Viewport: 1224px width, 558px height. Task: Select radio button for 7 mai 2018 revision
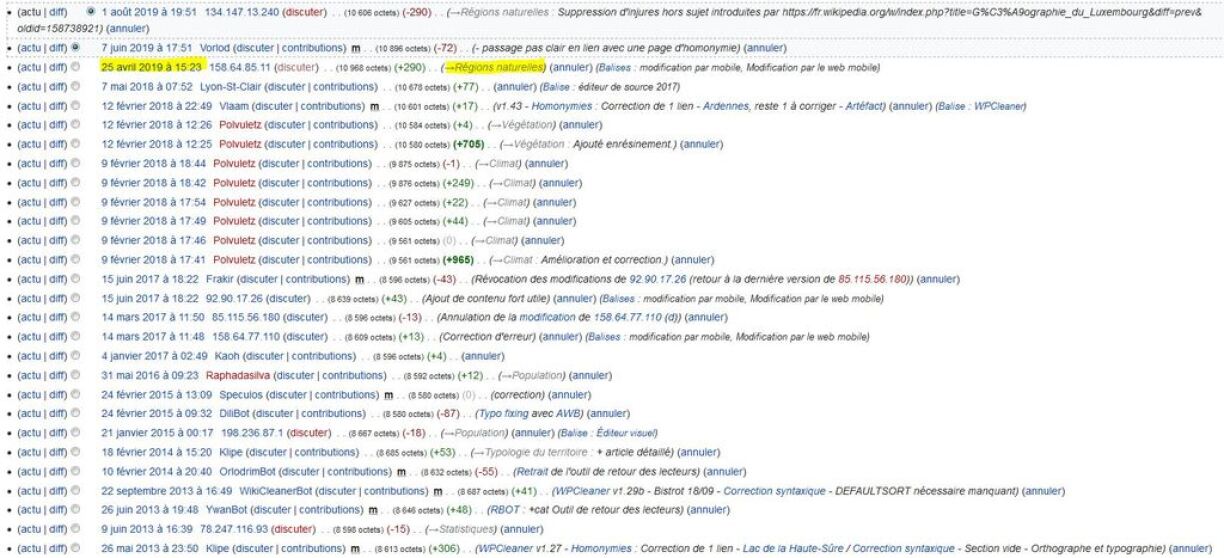pyautogui.click(x=75, y=86)
